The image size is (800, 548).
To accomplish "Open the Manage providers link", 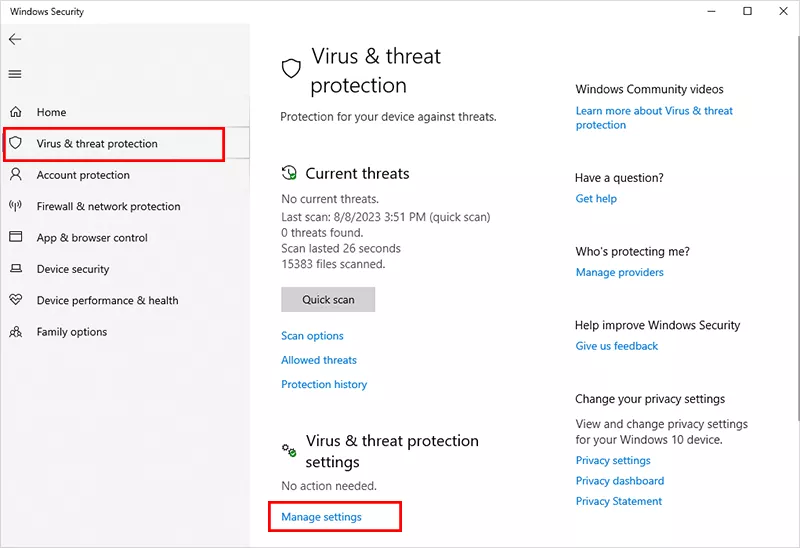I will tap(619, 272).
